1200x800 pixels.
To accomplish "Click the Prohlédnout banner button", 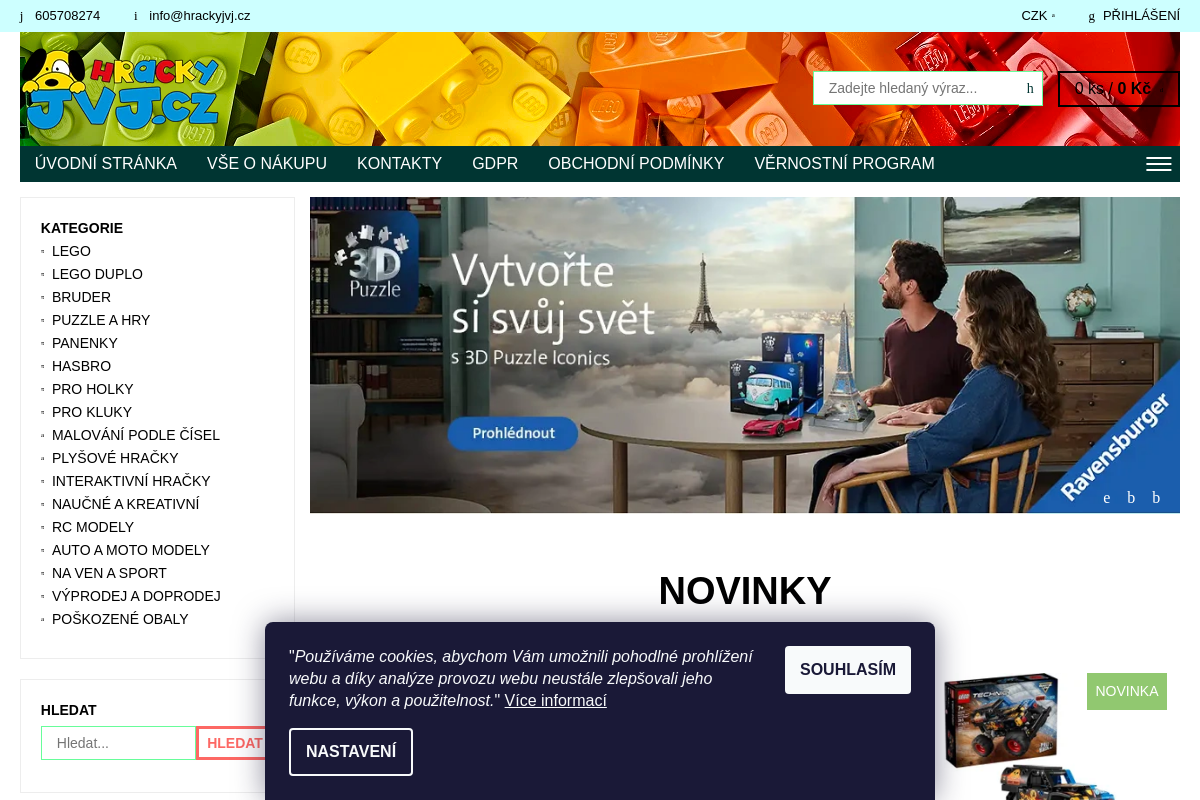I will coord(513,434).
